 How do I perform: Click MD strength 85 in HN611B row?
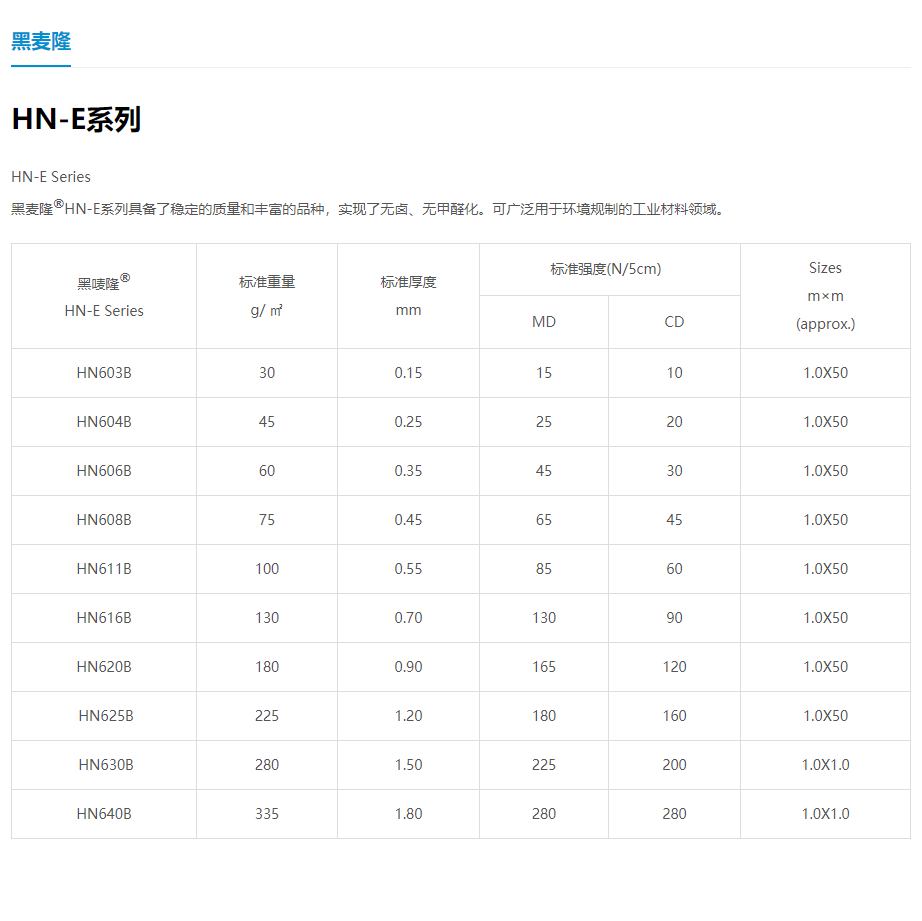click(x=544, y=569)
